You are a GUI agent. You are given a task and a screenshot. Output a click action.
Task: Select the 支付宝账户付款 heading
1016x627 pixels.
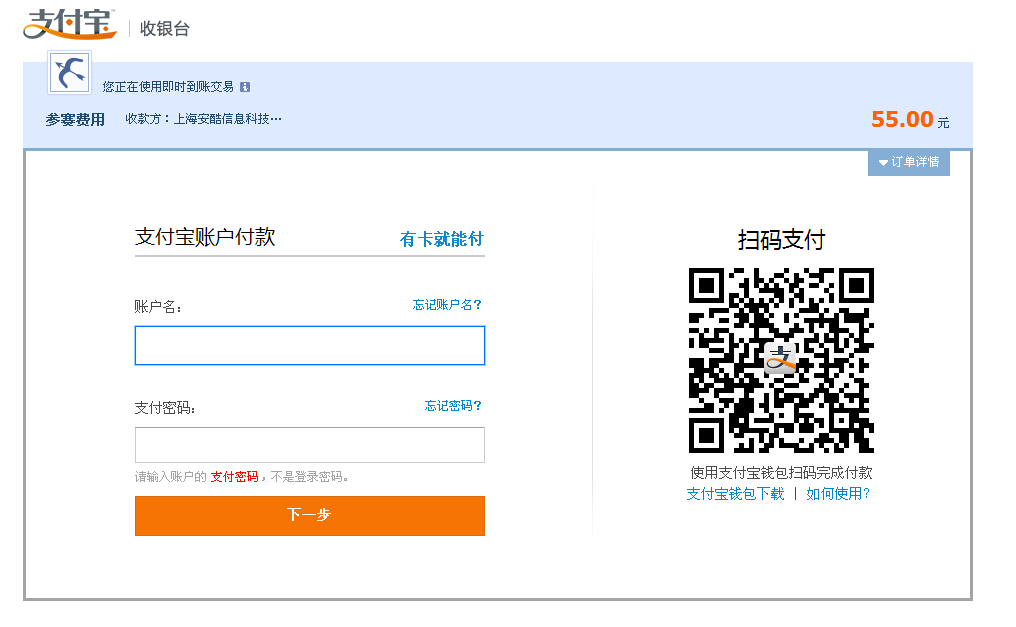point(205,237)
